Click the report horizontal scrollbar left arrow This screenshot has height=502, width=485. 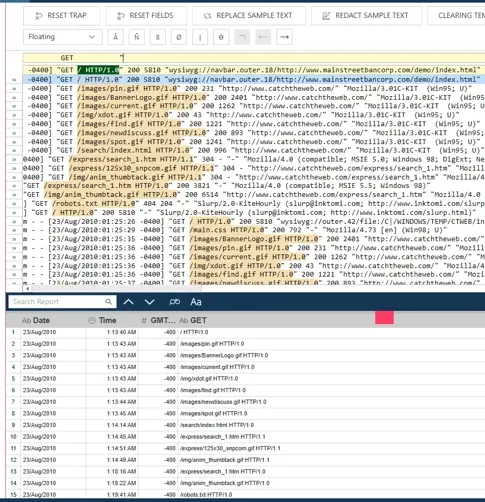coord(27,289)
